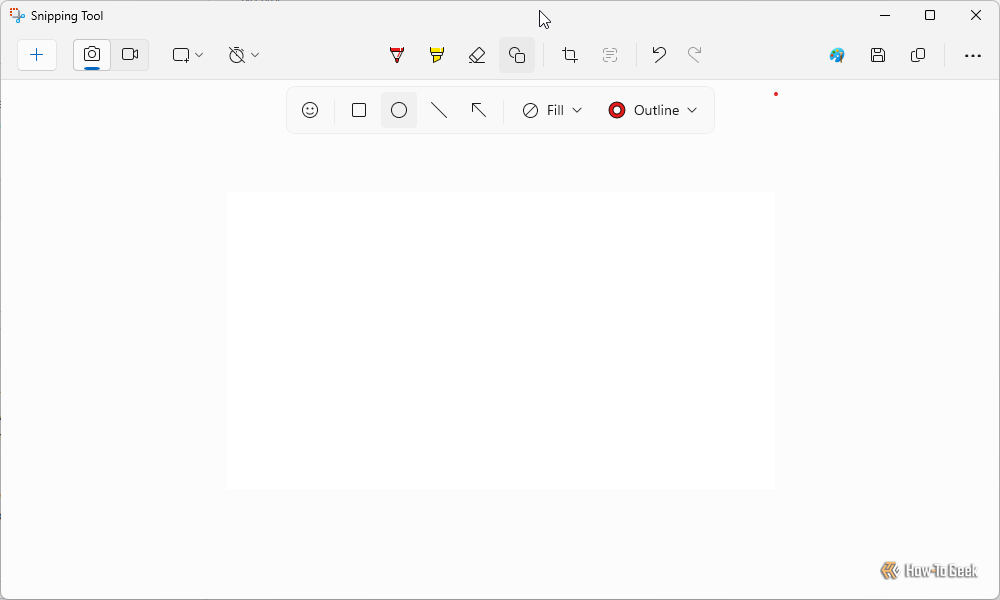Choose the arrow shape
Viewport: 1000px width, 600px height.
478,110
